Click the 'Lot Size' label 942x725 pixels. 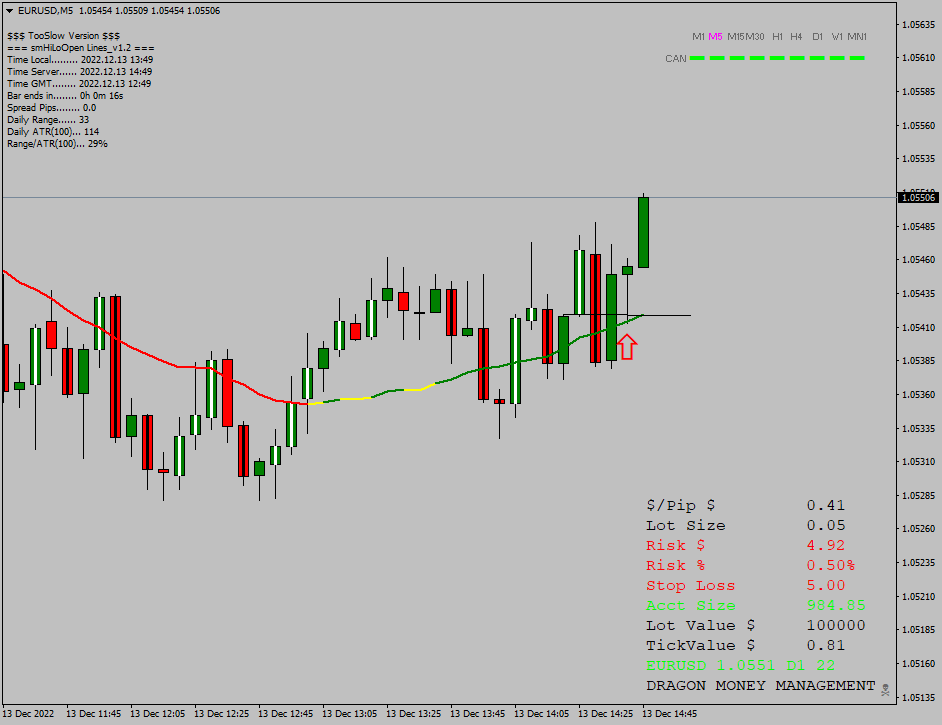685,526
